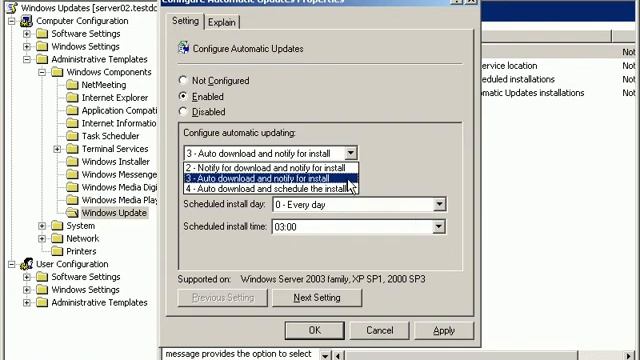Click the OK button
This screenshot has height=360, width=640.
[315, 330]
